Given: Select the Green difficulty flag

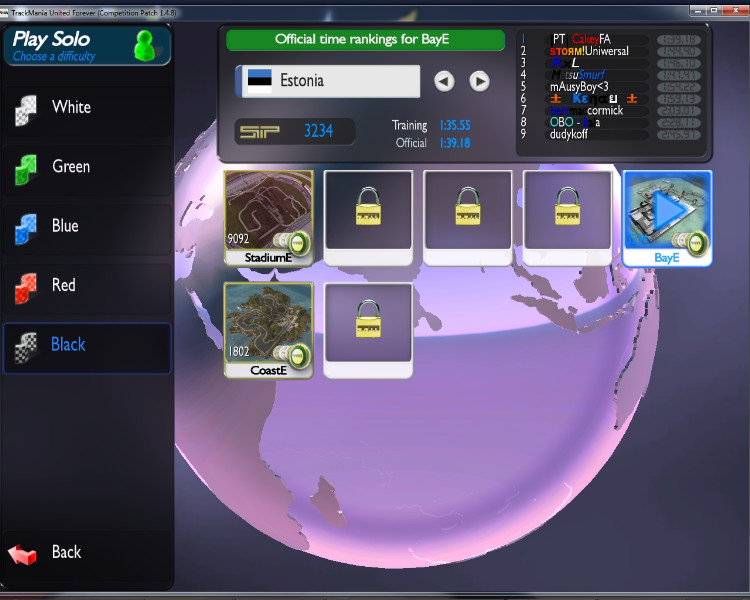Looking at the screenshot, I should 26,169.
